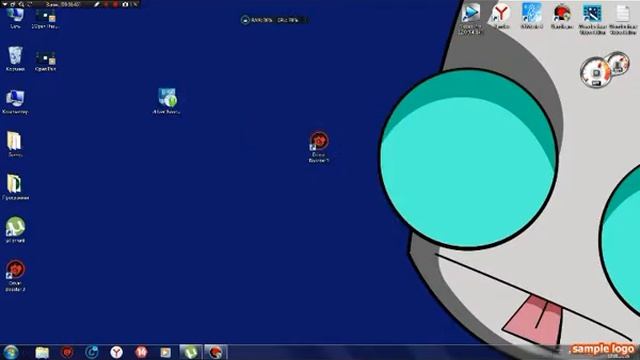Launch uTorrent desktop shortcut
640x360 pixels.
15,230
